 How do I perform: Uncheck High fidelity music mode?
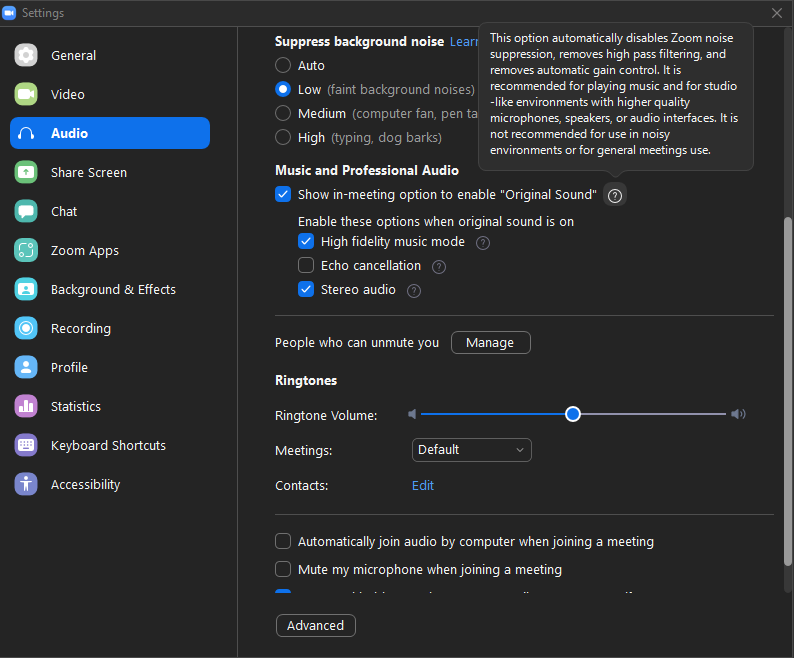tap(307, 242)
